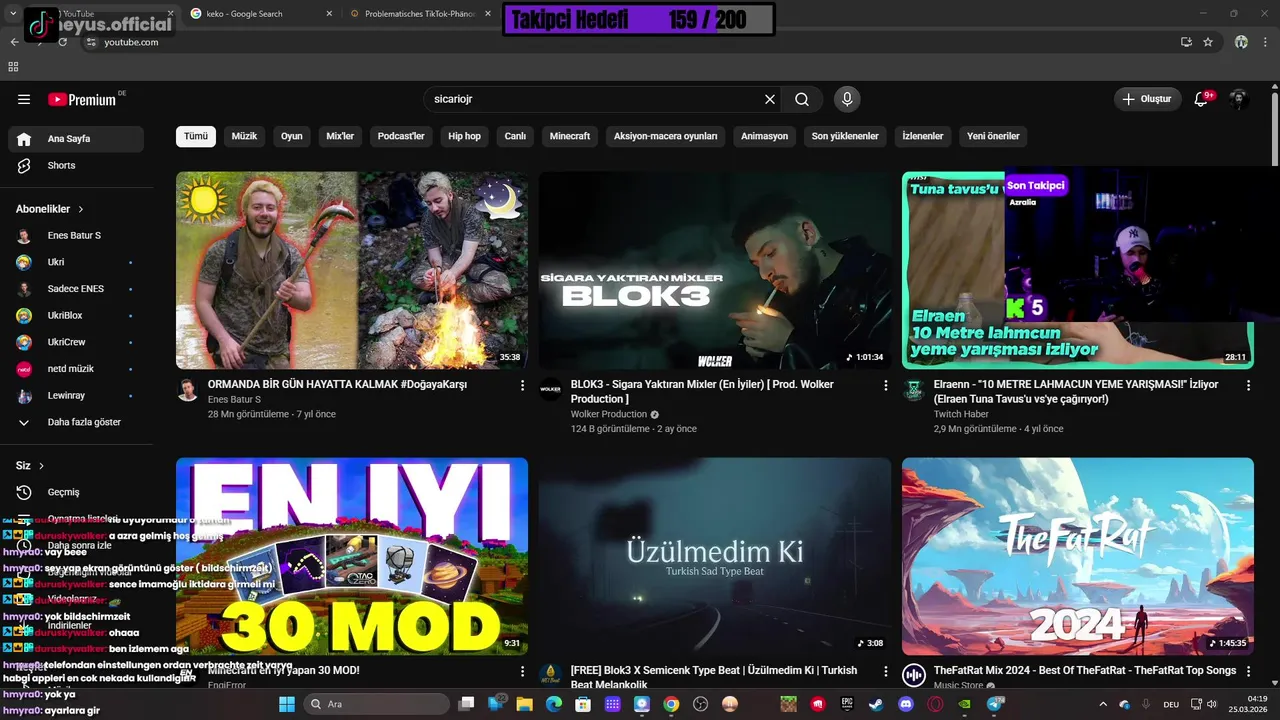This screenshot has height=720, width=1280.
Task: Open more options for TheFatRat Mix 2024
Action: pos(1248,671)
